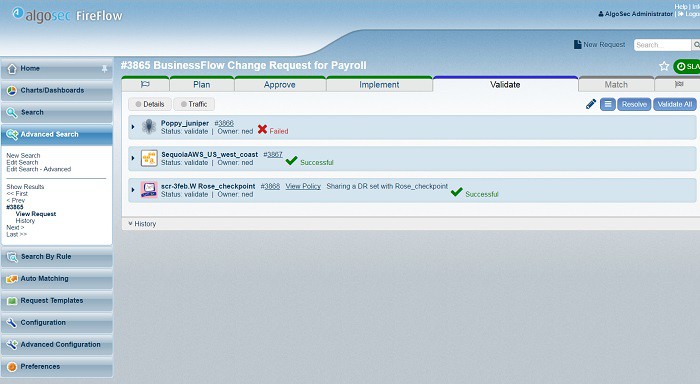700x384 pixels.
Task: Open the list view icon button
Action: pyautogui.click(x=608, y=104)
